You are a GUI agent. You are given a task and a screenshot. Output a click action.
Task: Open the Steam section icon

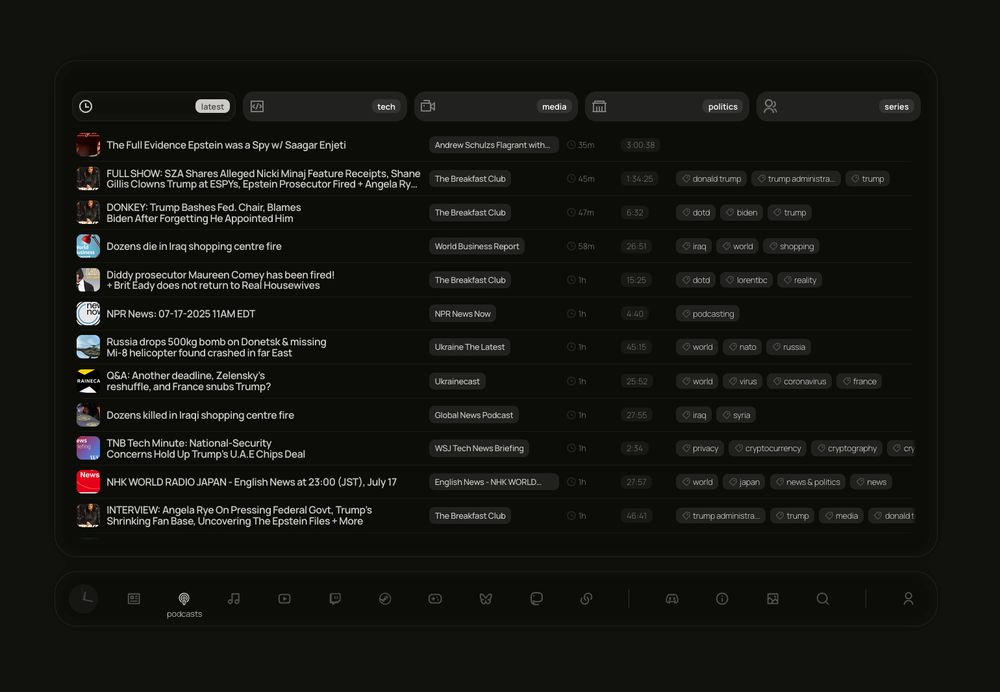[x=385, y=598]
